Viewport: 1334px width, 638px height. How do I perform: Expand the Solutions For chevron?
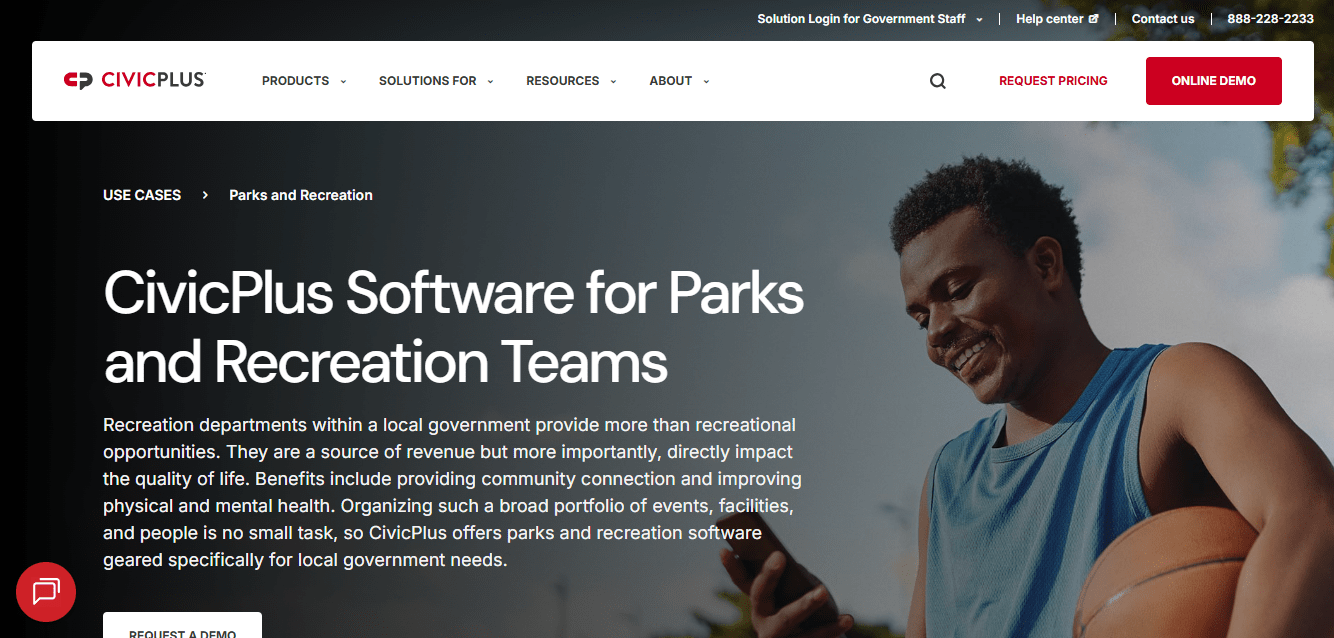tap(490, 82)
